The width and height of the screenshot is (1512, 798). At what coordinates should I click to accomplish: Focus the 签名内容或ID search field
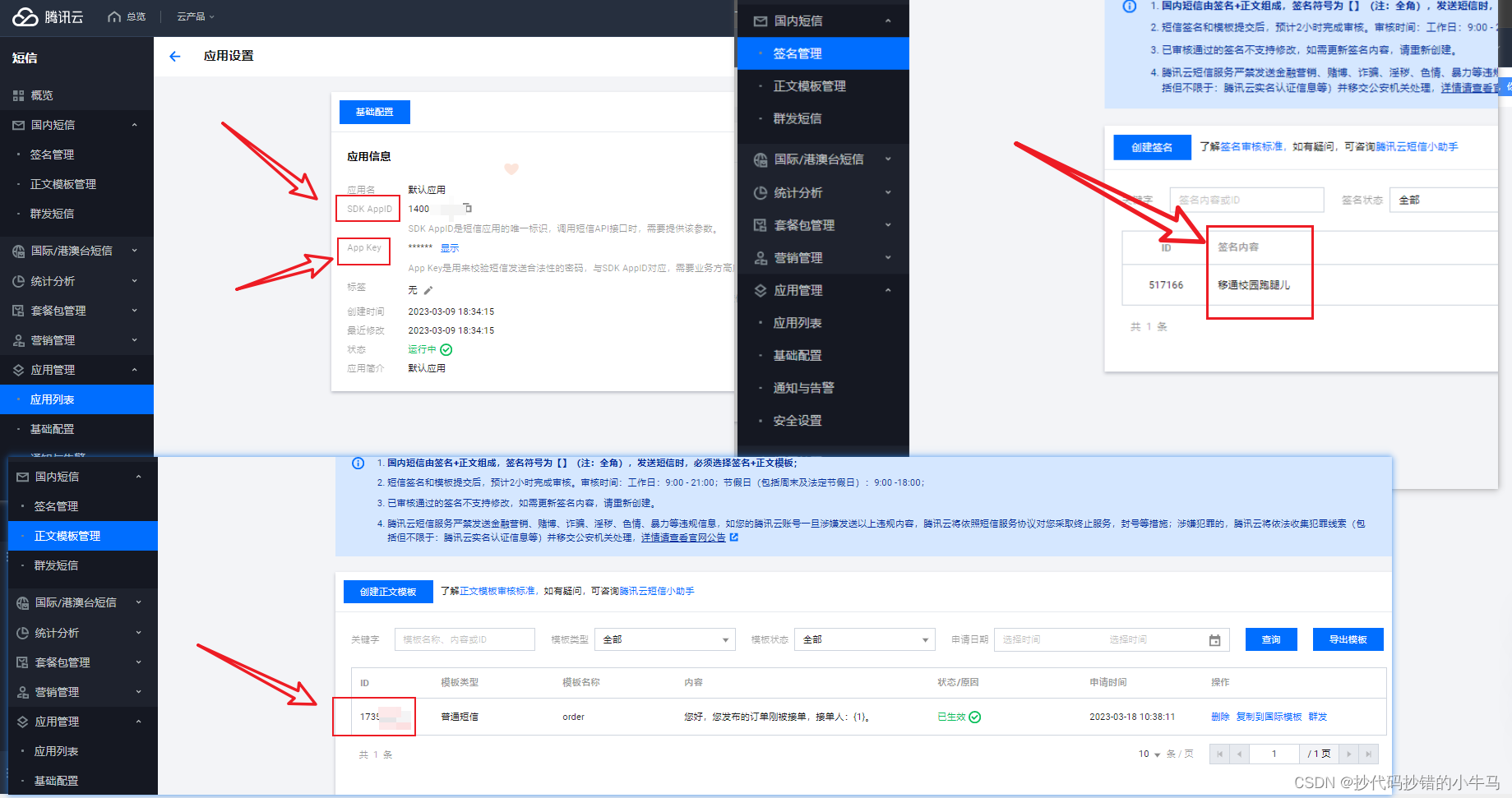pos(1246,200)
